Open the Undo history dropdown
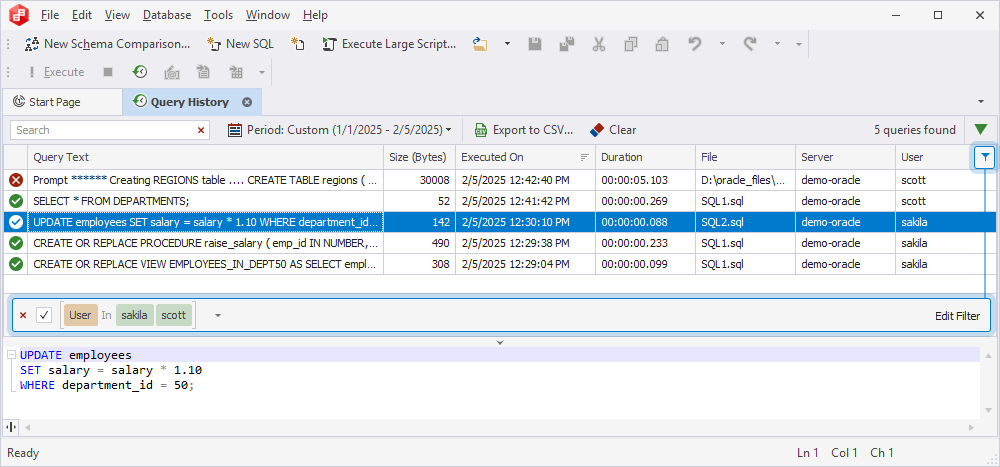This screenshot has height=467, width=1000. [722, 44]
